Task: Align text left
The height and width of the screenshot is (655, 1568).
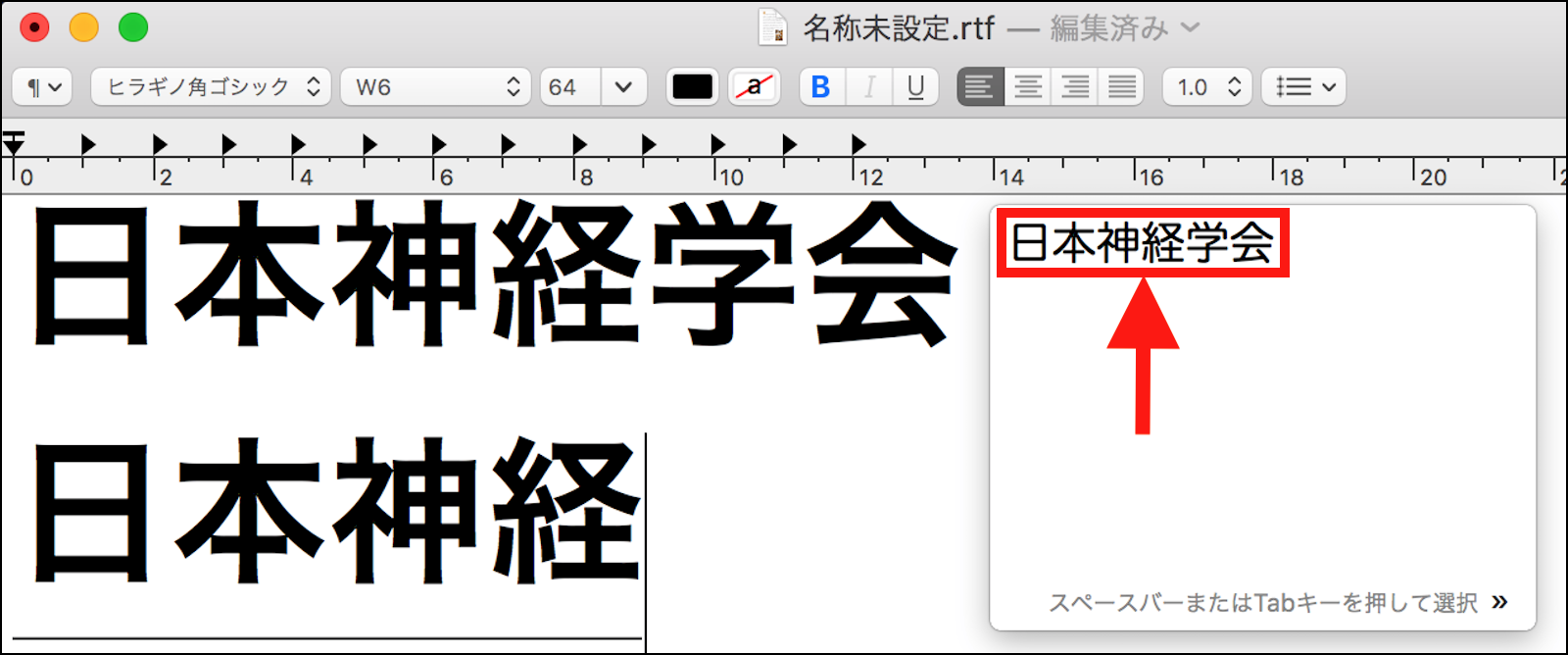Action: pos(980,87)
